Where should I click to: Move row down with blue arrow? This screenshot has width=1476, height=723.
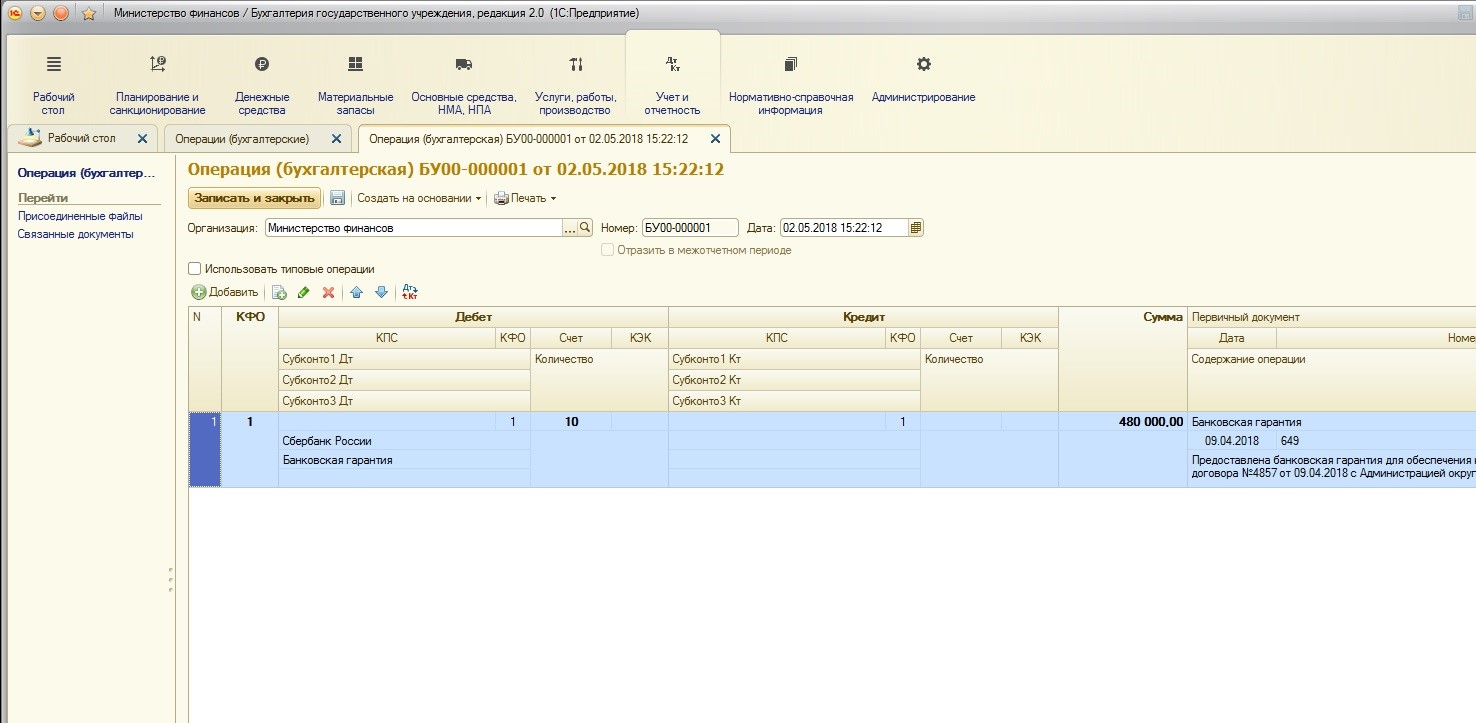[x=381, y=292]
